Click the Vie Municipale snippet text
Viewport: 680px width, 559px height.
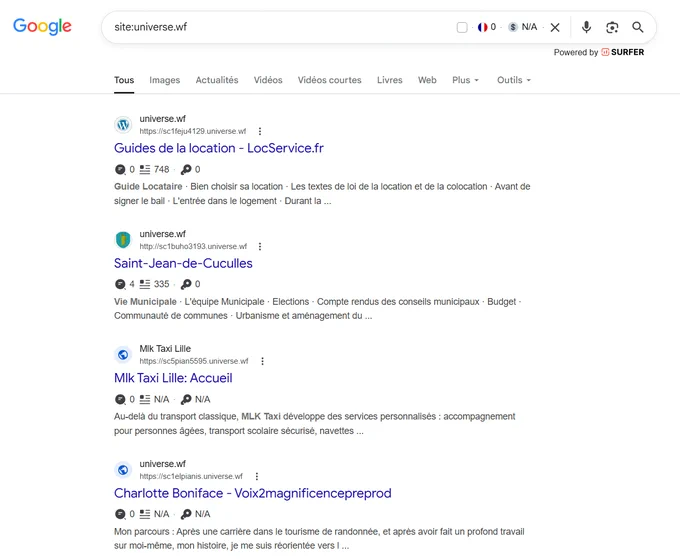[x=145, y=301]
